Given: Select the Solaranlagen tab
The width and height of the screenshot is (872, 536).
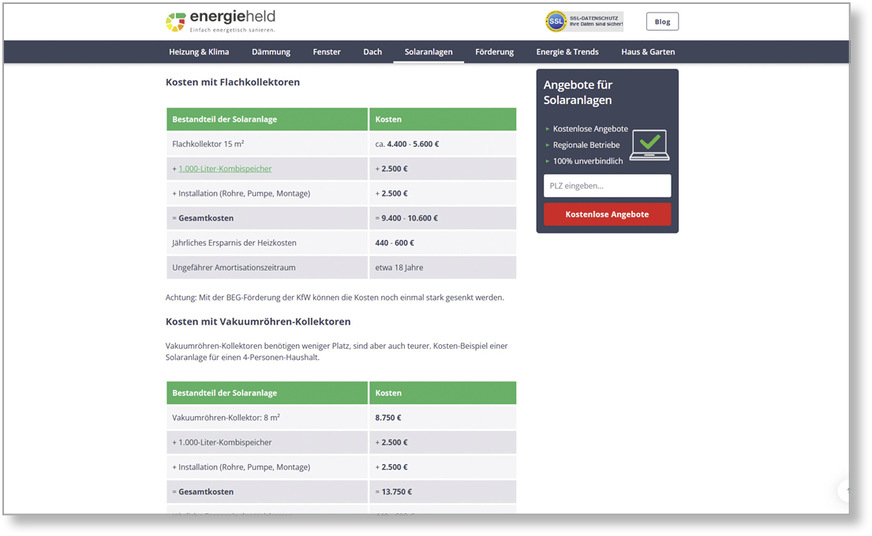Looking at the screenshot, I should coord(428,52).
